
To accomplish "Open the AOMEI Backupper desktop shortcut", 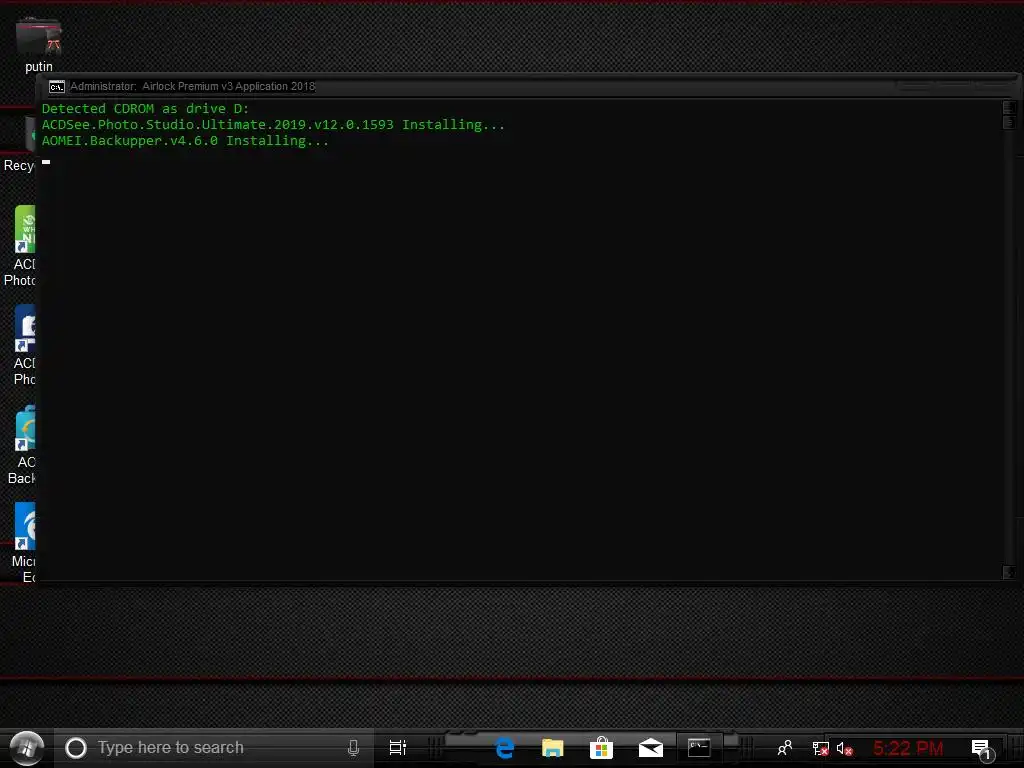I will click(22, 445).
